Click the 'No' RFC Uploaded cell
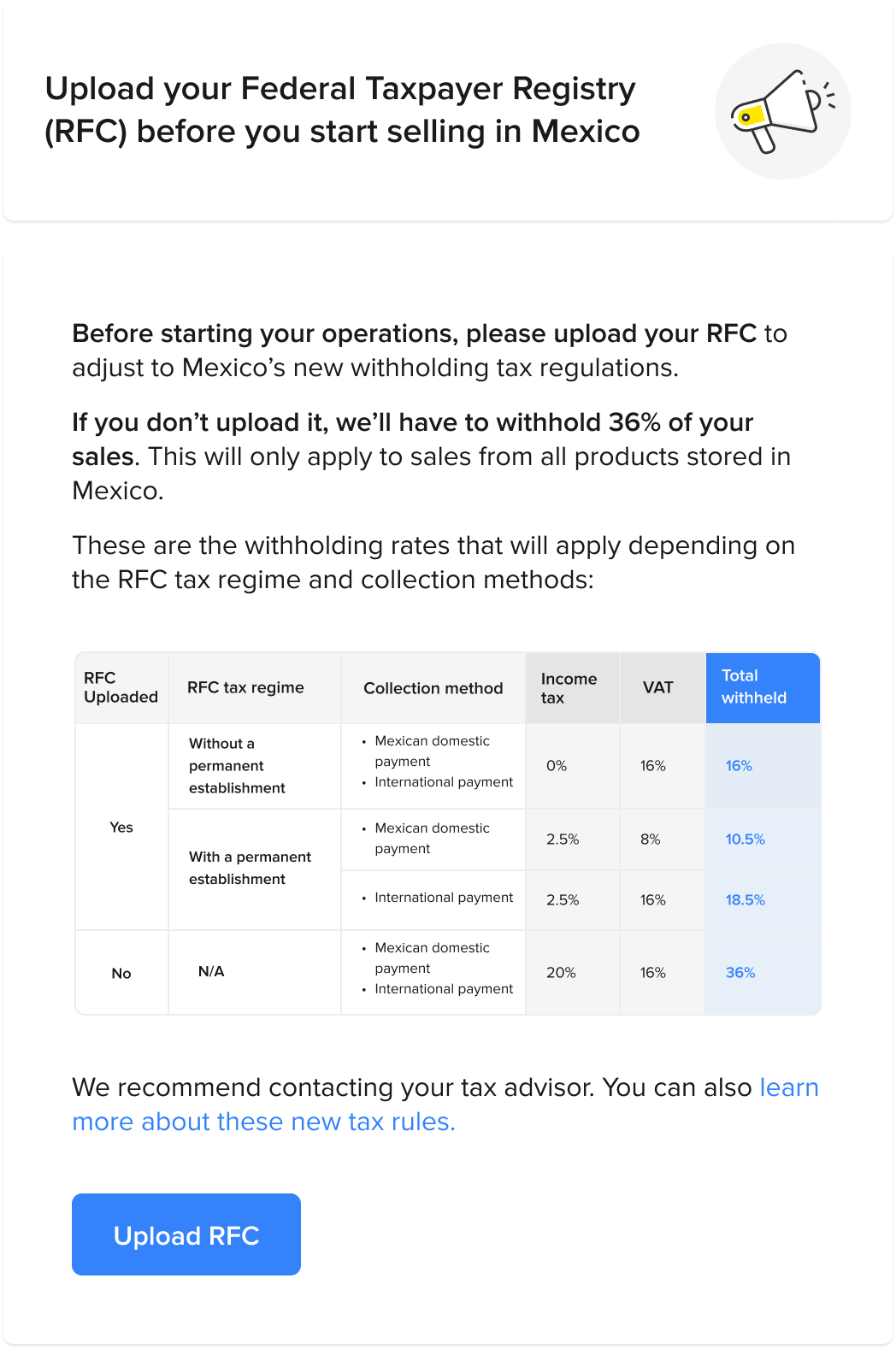This screenshot has height=1349, width=896. 121,974
